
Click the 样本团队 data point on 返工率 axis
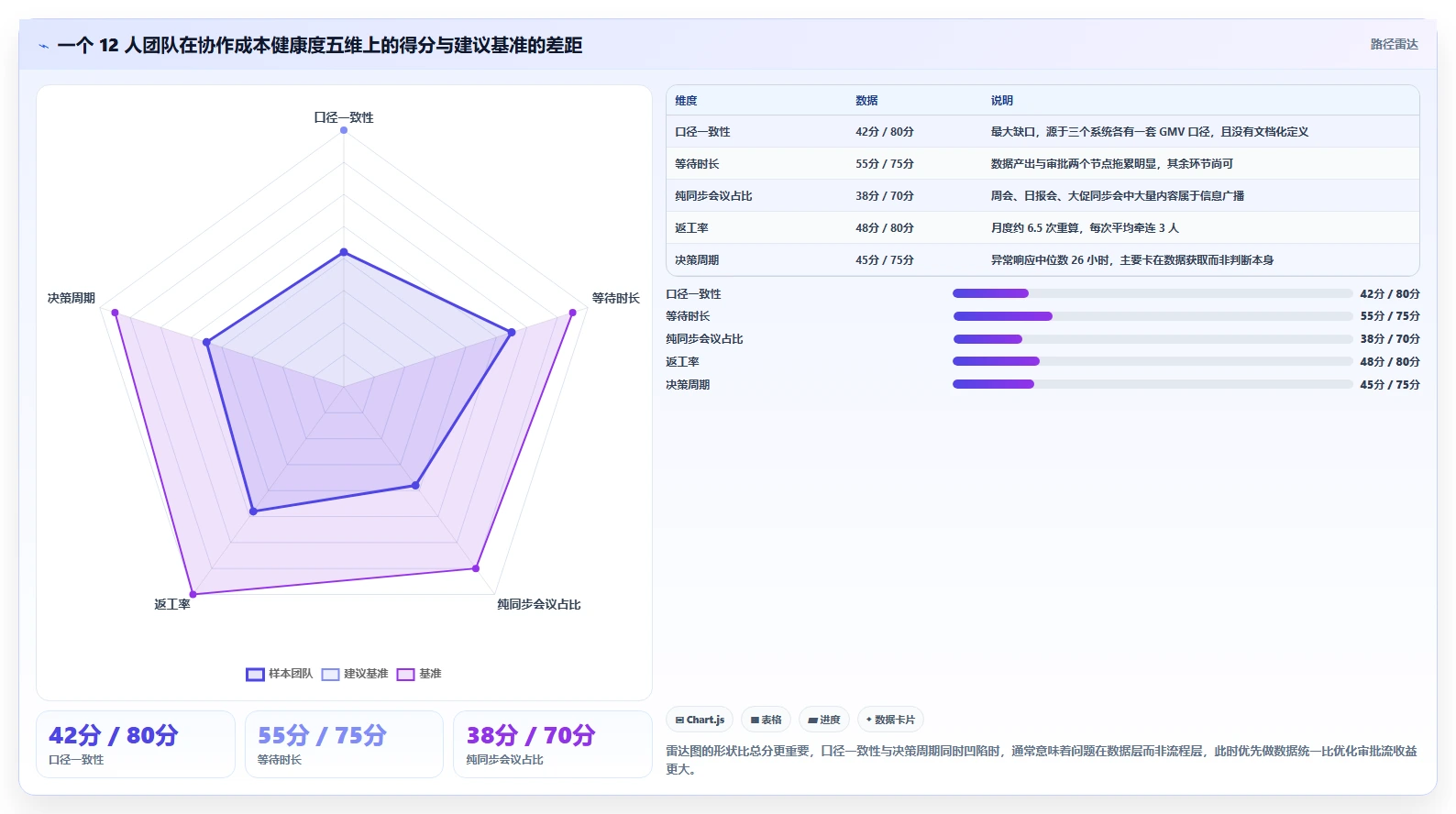[254, 511]
